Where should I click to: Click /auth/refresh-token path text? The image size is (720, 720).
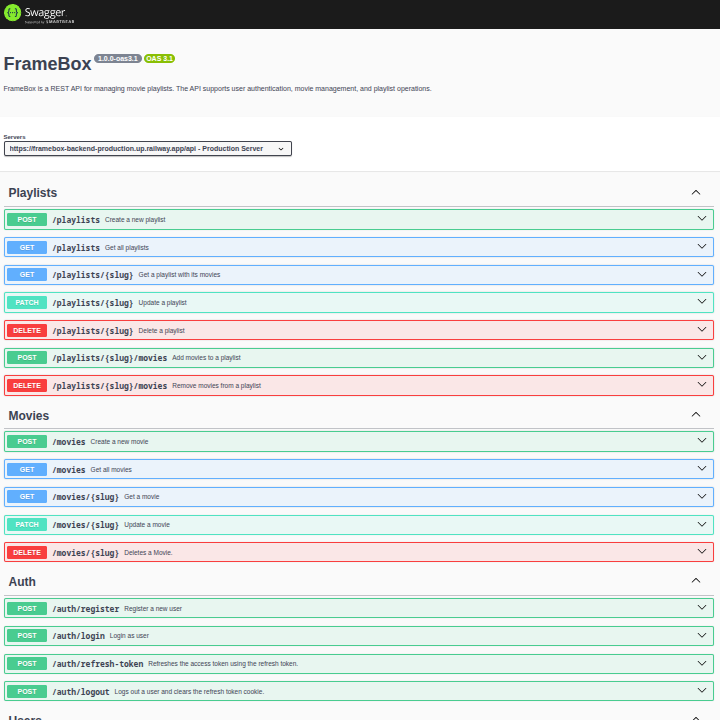coord(98,664)
